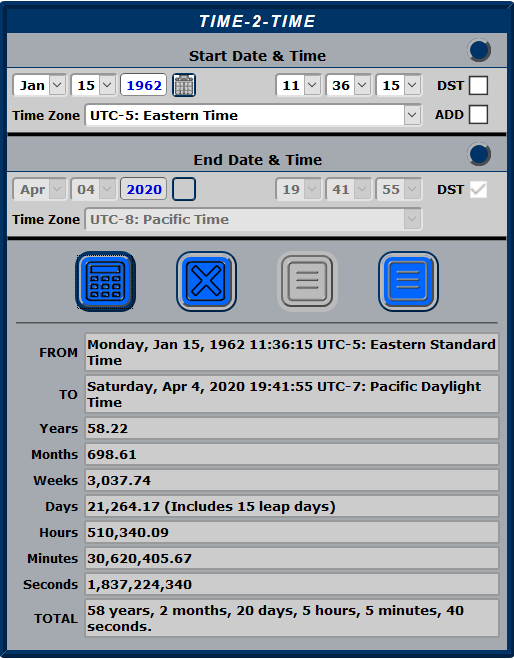The image size is (514, 659).
Task: Click the blue X clear button
Action: click(206, 281)
